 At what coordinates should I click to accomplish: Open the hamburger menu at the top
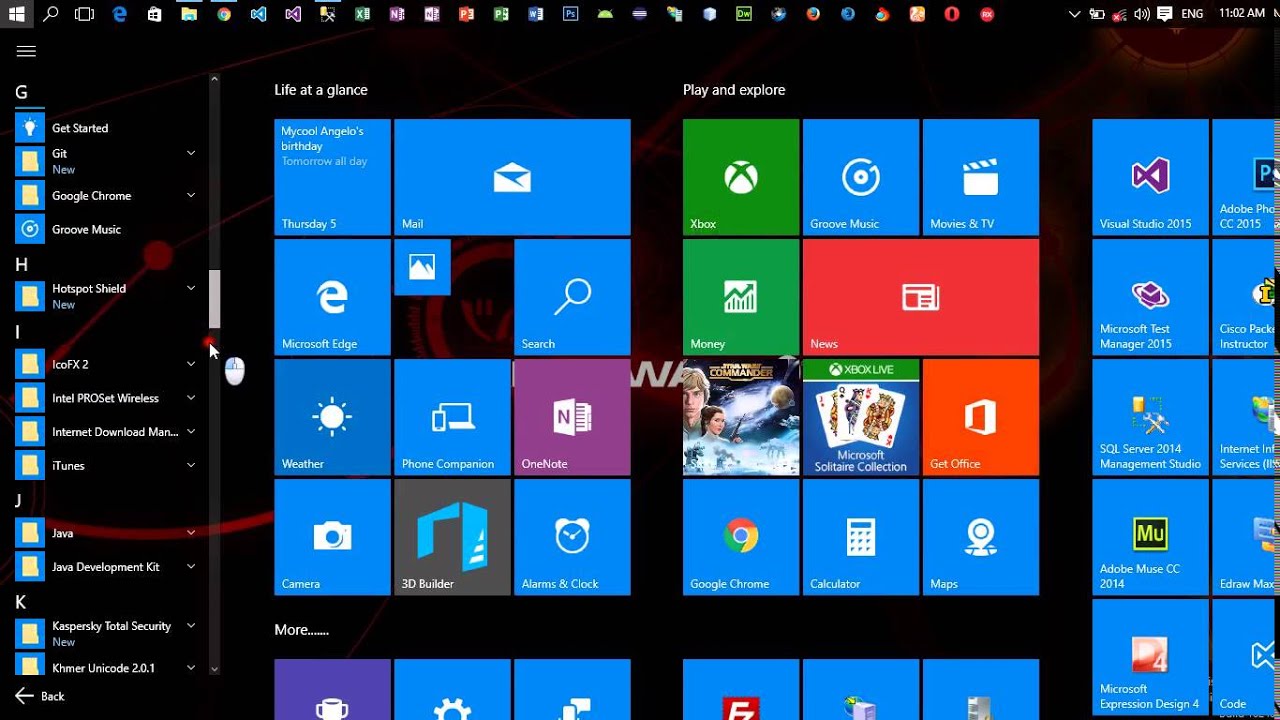tap(26, 51)
